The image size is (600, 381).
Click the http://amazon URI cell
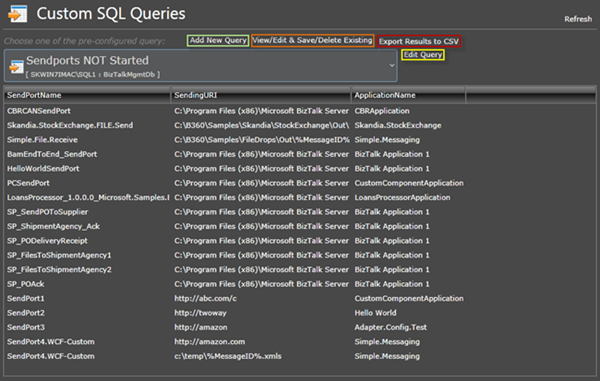click(201, 327)
